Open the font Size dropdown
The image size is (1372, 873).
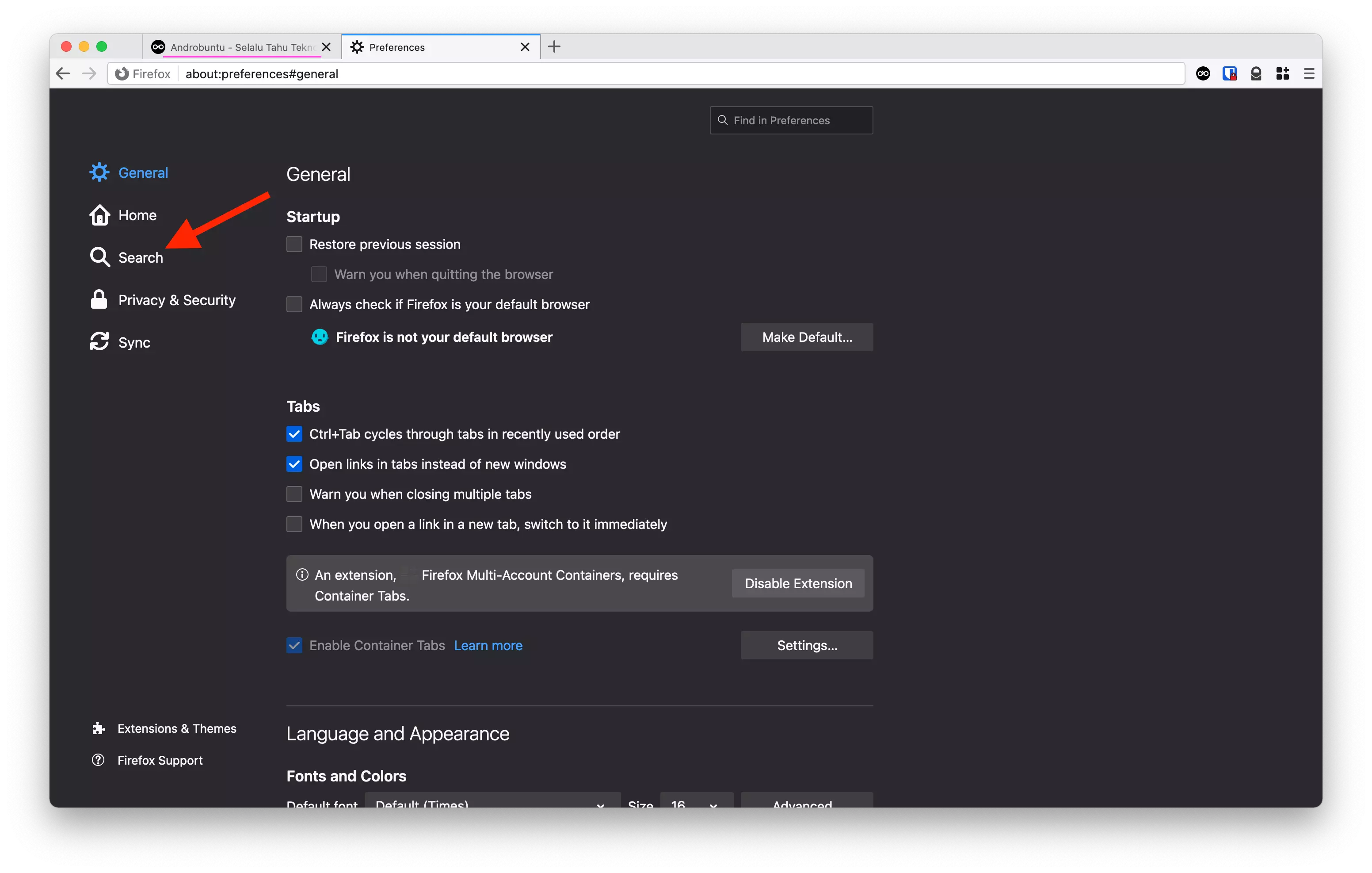696,804
